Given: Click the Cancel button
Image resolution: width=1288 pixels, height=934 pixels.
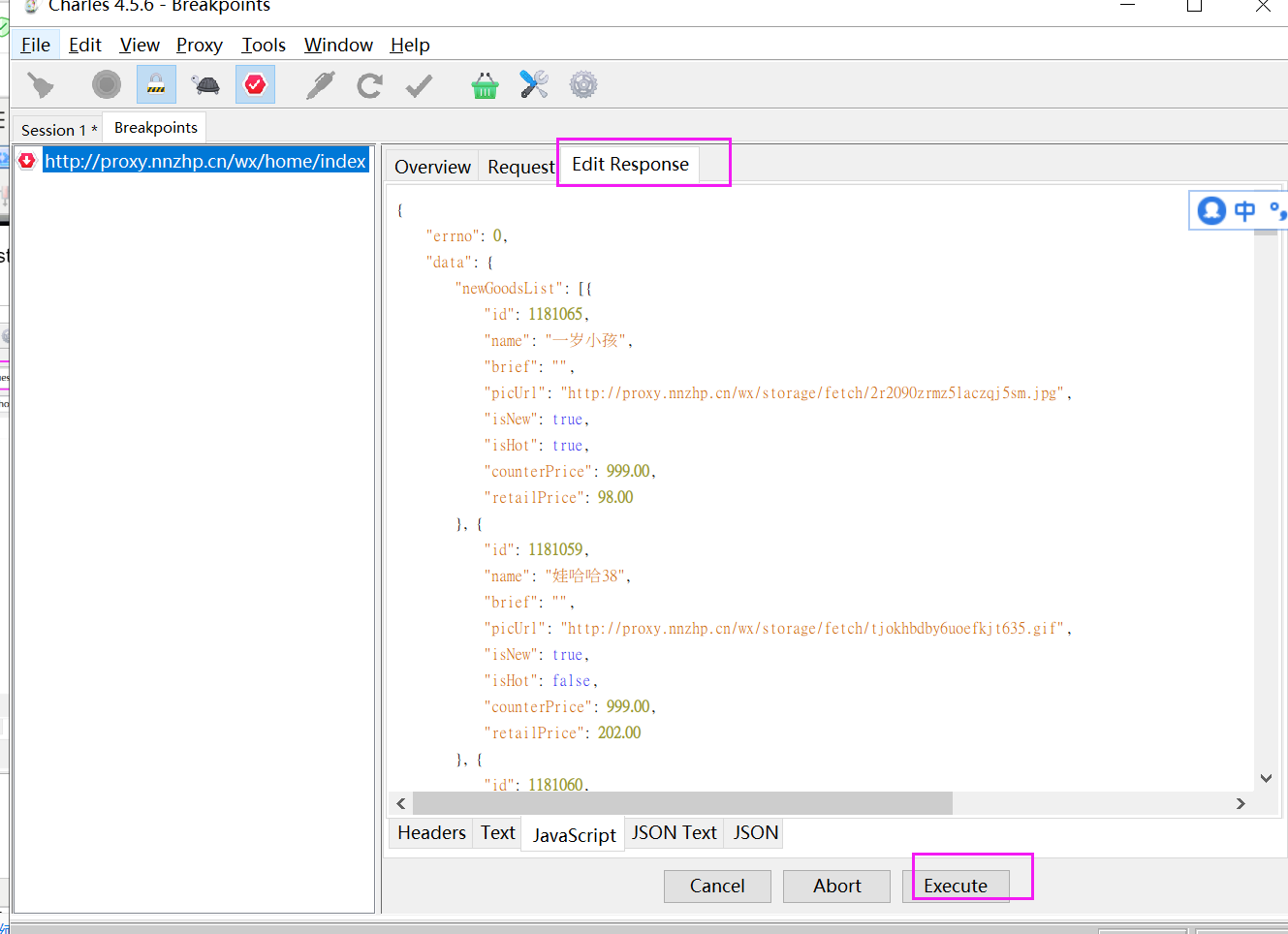Looking at the screenshot, I should click(717, 887).
